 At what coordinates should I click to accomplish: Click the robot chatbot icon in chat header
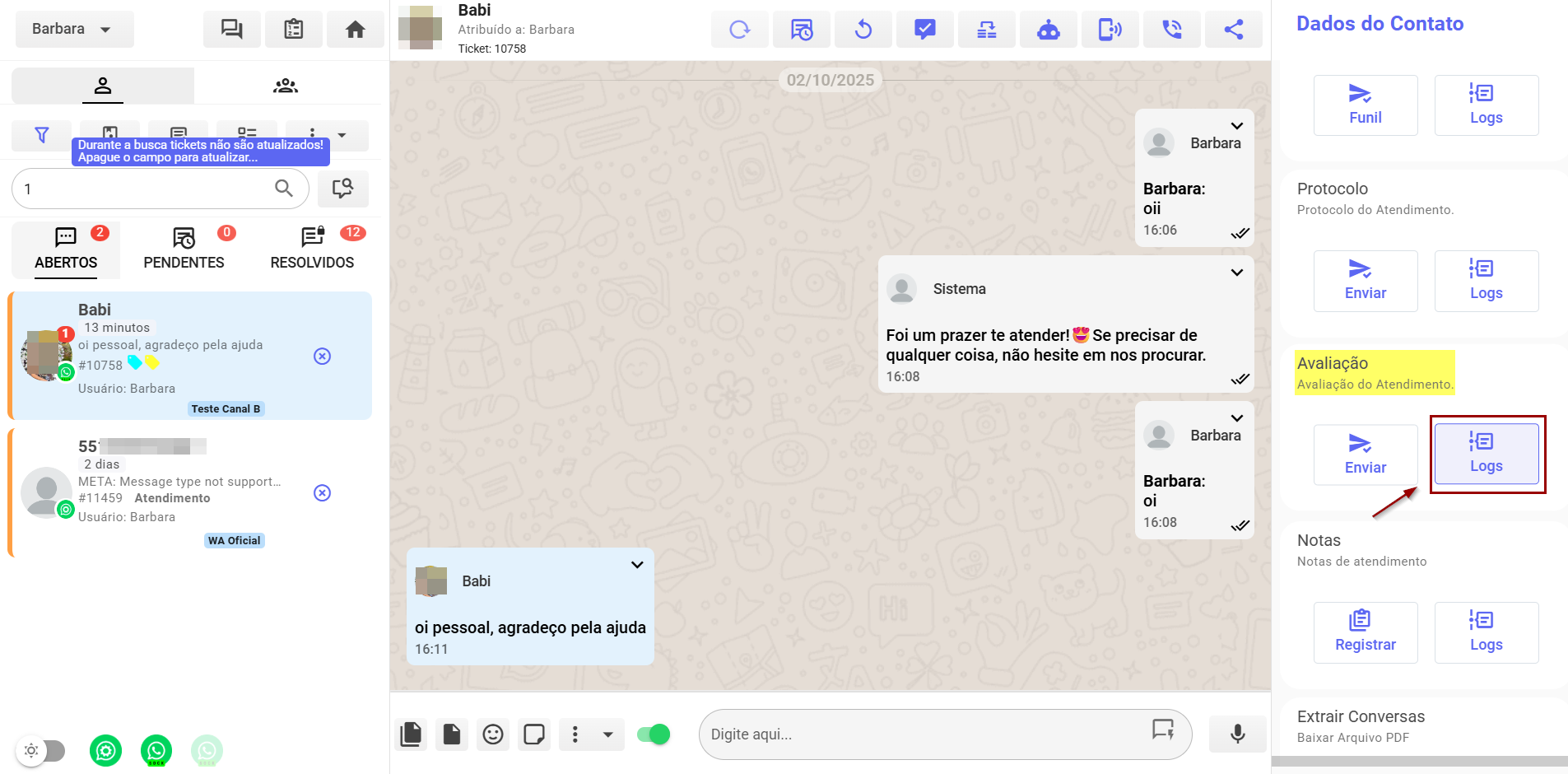coord(1048,30)
